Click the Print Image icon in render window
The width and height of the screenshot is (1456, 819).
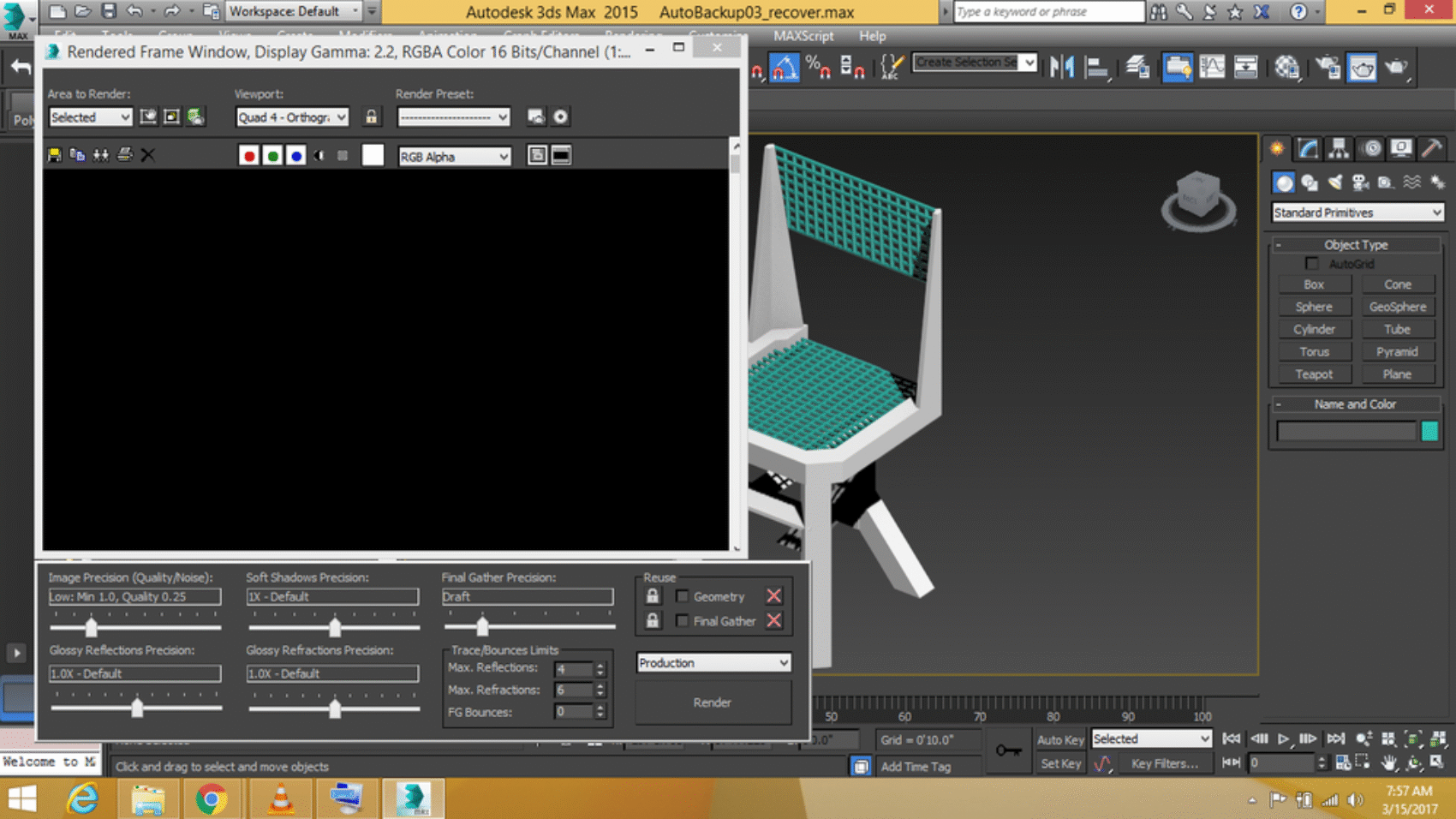124,155
